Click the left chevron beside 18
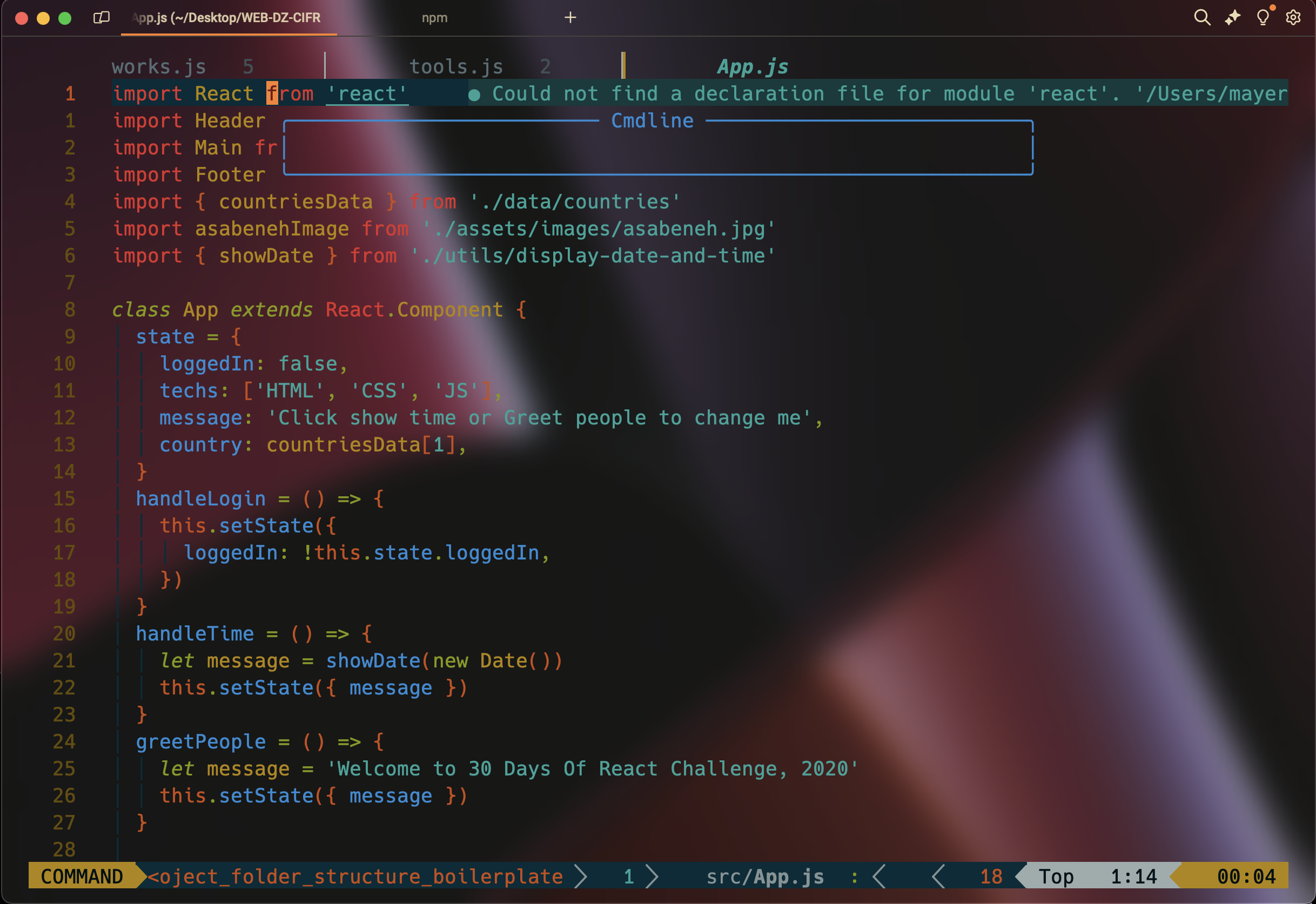 (x=938, y=876)
